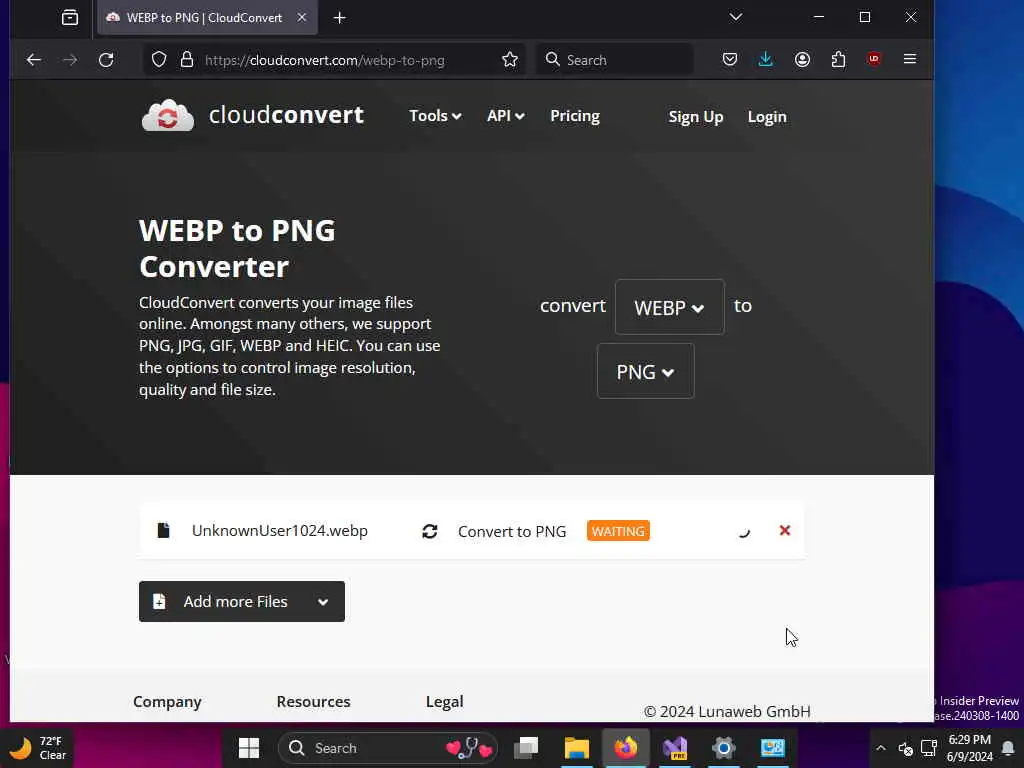The height and width of the screenshot is (768, 1024).
Task: Open Task View on the taskbar
Action: coord(526,748)
